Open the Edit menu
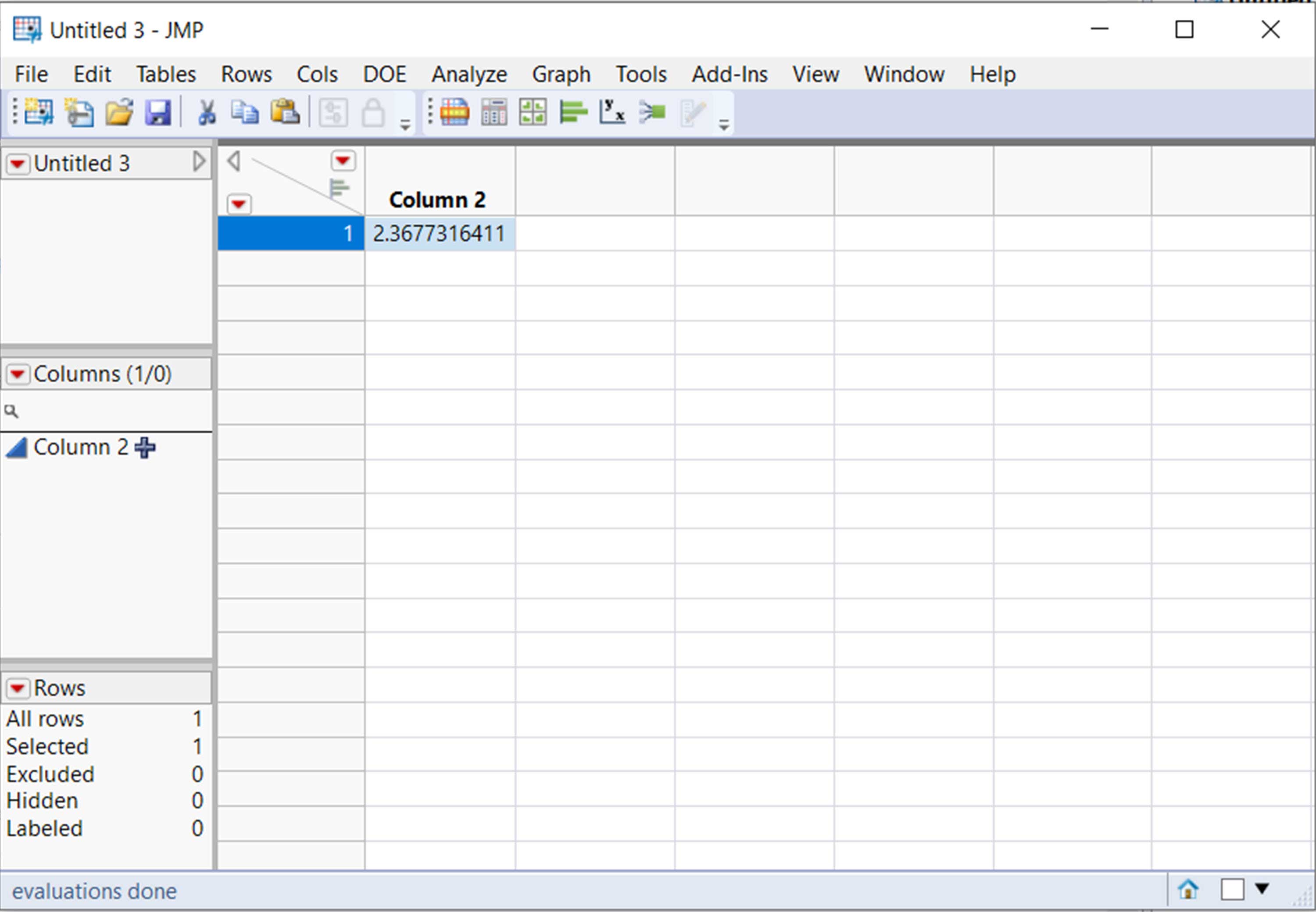This screenshot has width=1316, height=912. 92,74
